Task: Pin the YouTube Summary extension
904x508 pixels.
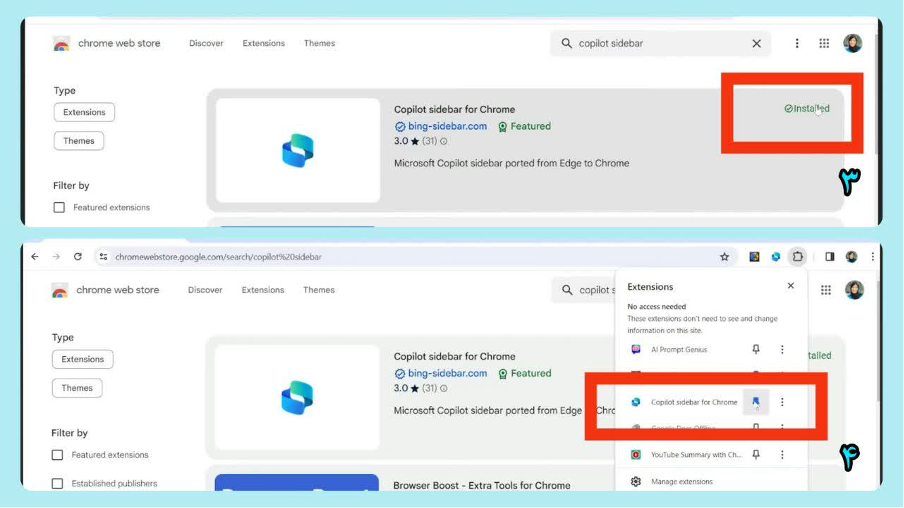Action: click(x=756, y=455)
